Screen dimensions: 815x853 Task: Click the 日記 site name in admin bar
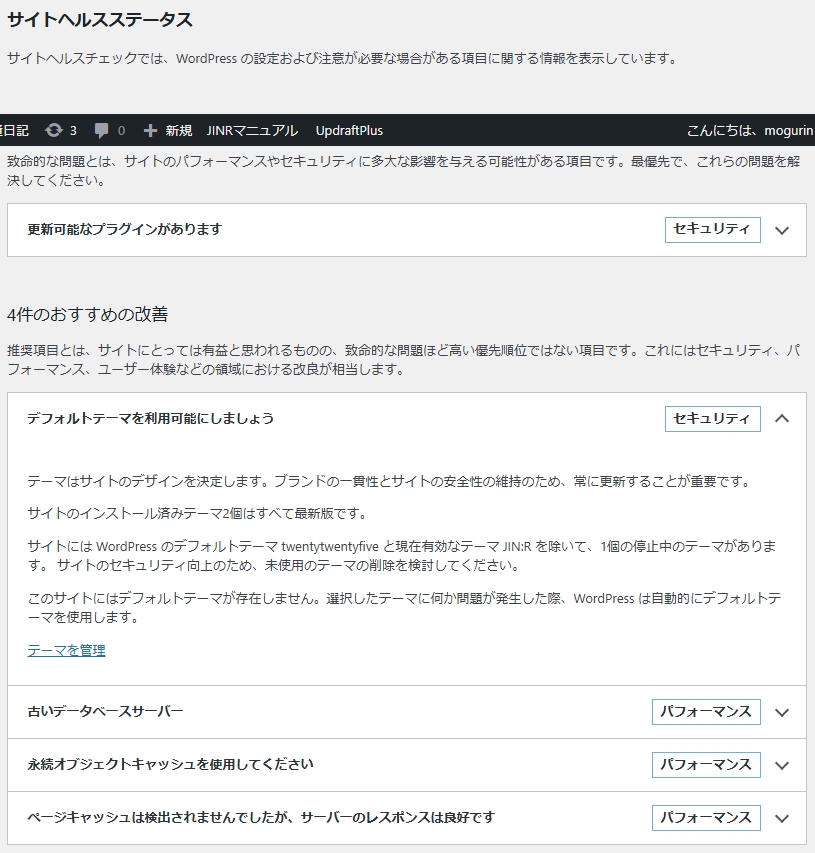click(x=15, y=130)
